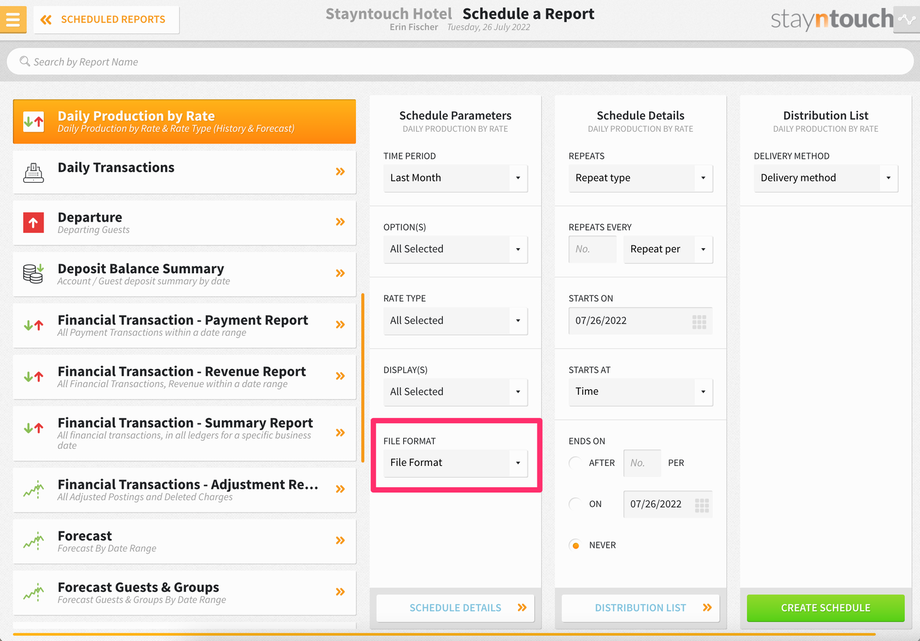Click the chevron arrow on Deposit Balance Summary row
The image size is (920, 641).
coord(340,273)
